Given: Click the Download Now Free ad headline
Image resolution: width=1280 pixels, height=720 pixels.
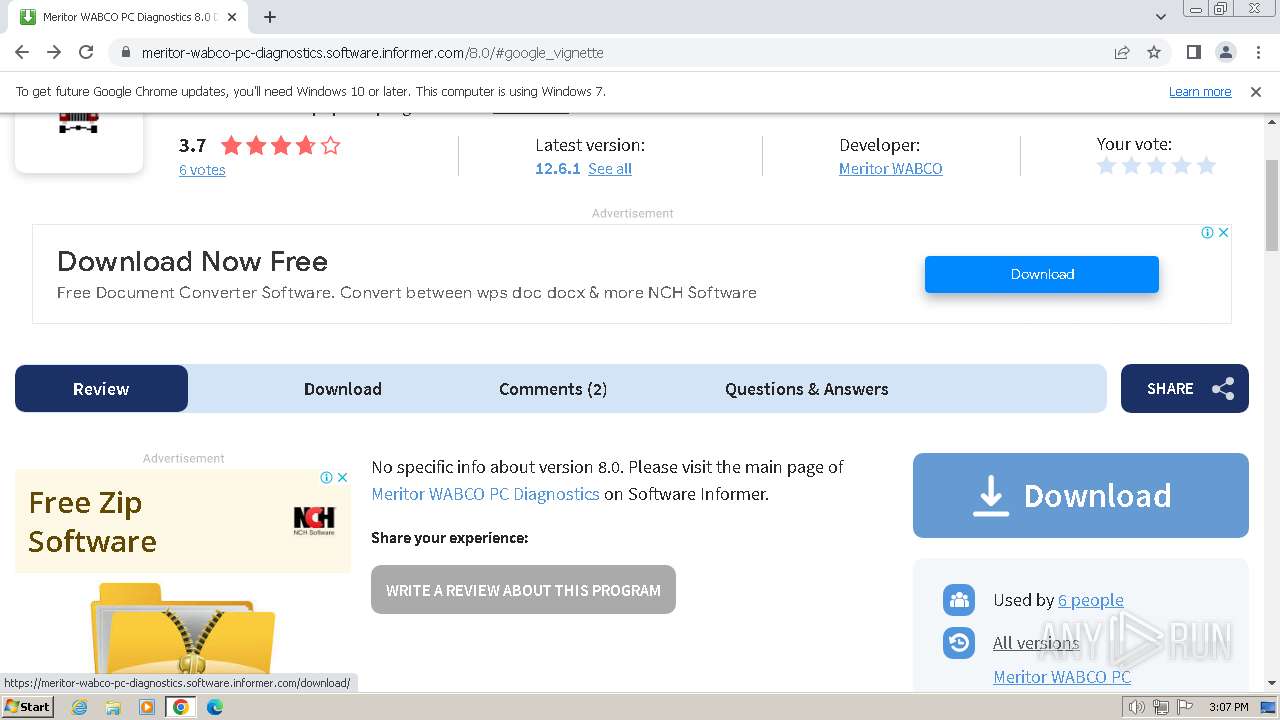Looking at the screenshot, I should pos(192,262).
